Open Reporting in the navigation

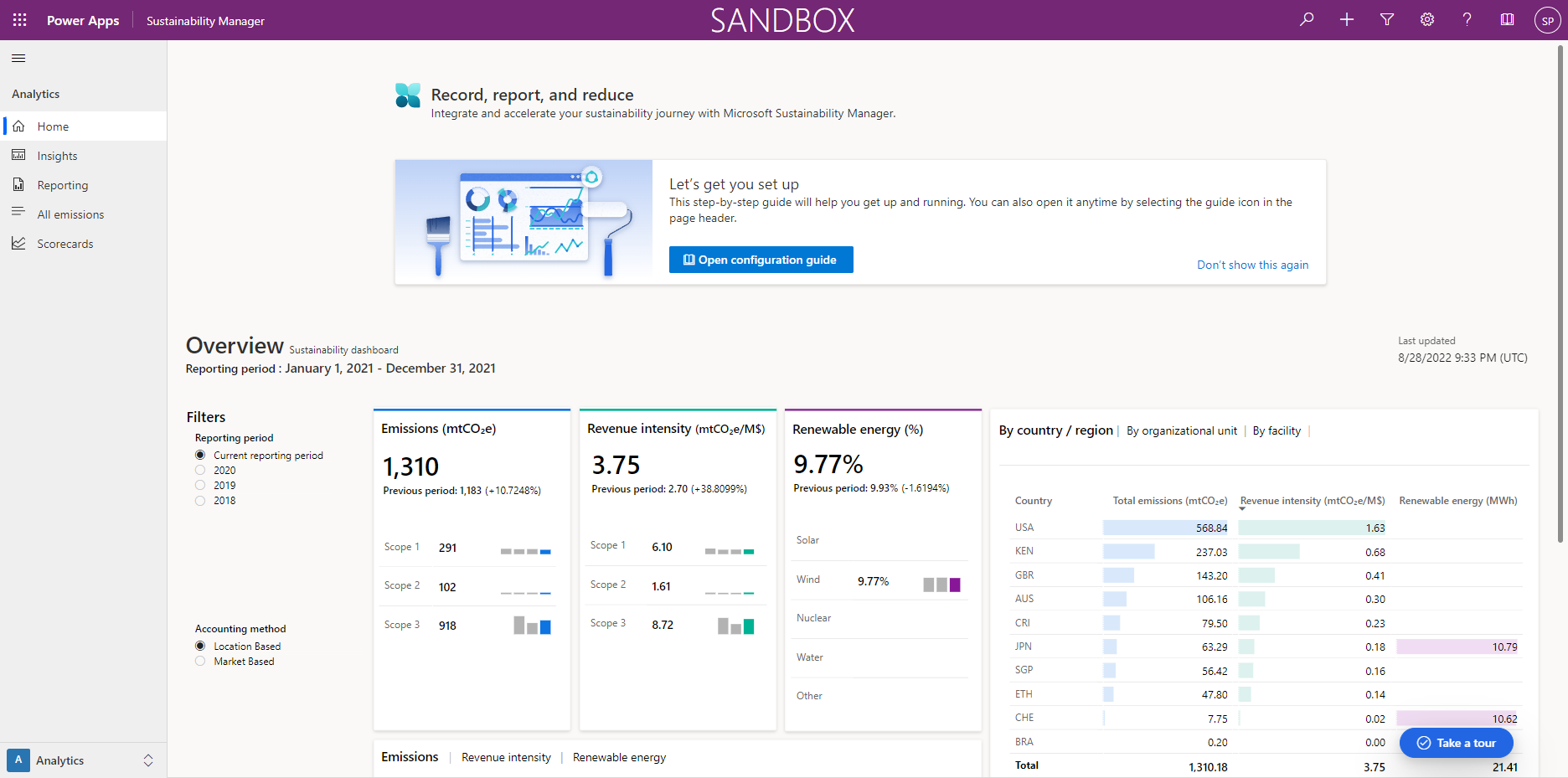[x=84, y=184]
